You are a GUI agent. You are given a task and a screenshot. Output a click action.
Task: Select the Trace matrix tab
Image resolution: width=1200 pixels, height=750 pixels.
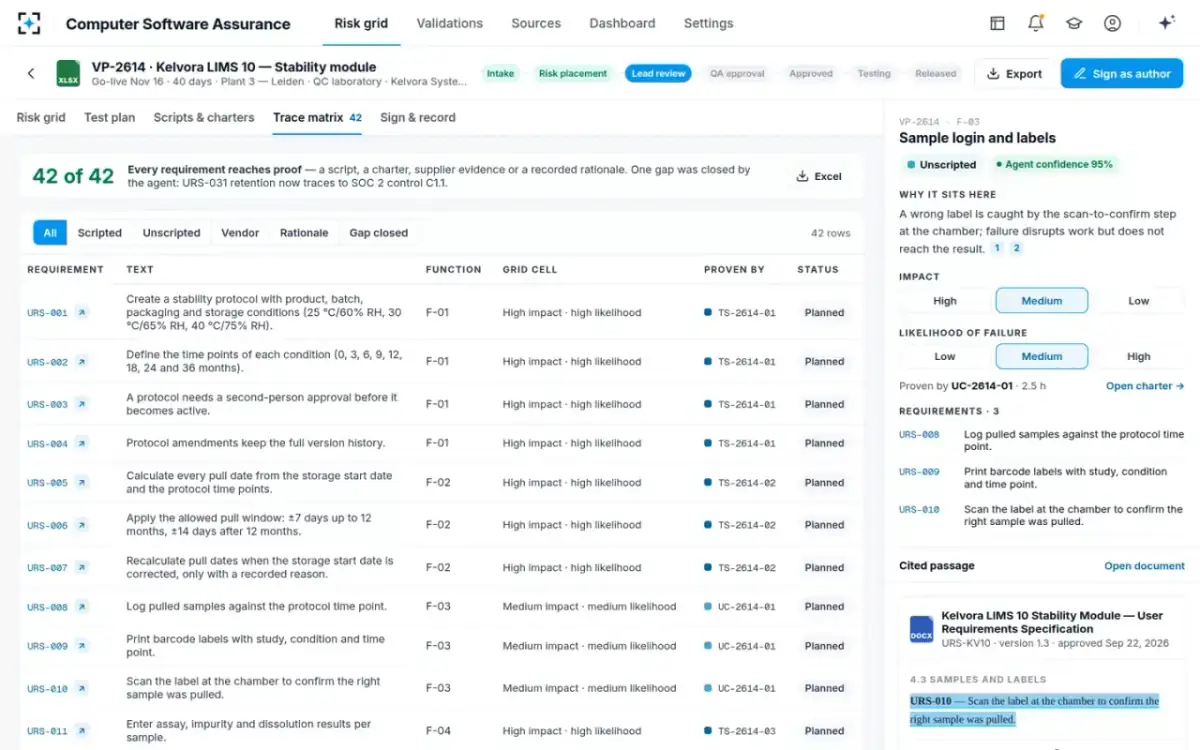pyautogui.click(x=317, y=117)
